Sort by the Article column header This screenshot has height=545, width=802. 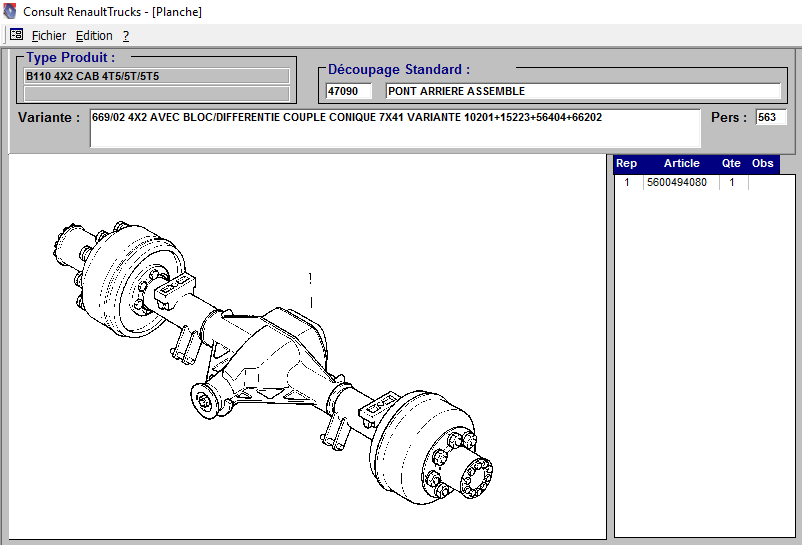(x=681, y=164)
